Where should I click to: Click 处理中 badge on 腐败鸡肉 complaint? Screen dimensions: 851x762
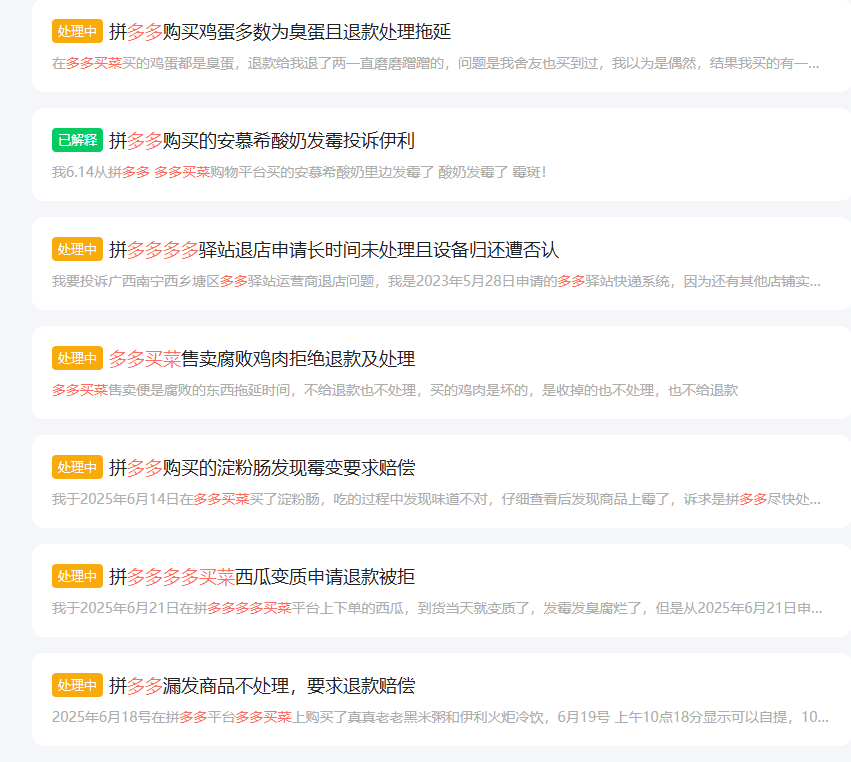tap(77, 358)
